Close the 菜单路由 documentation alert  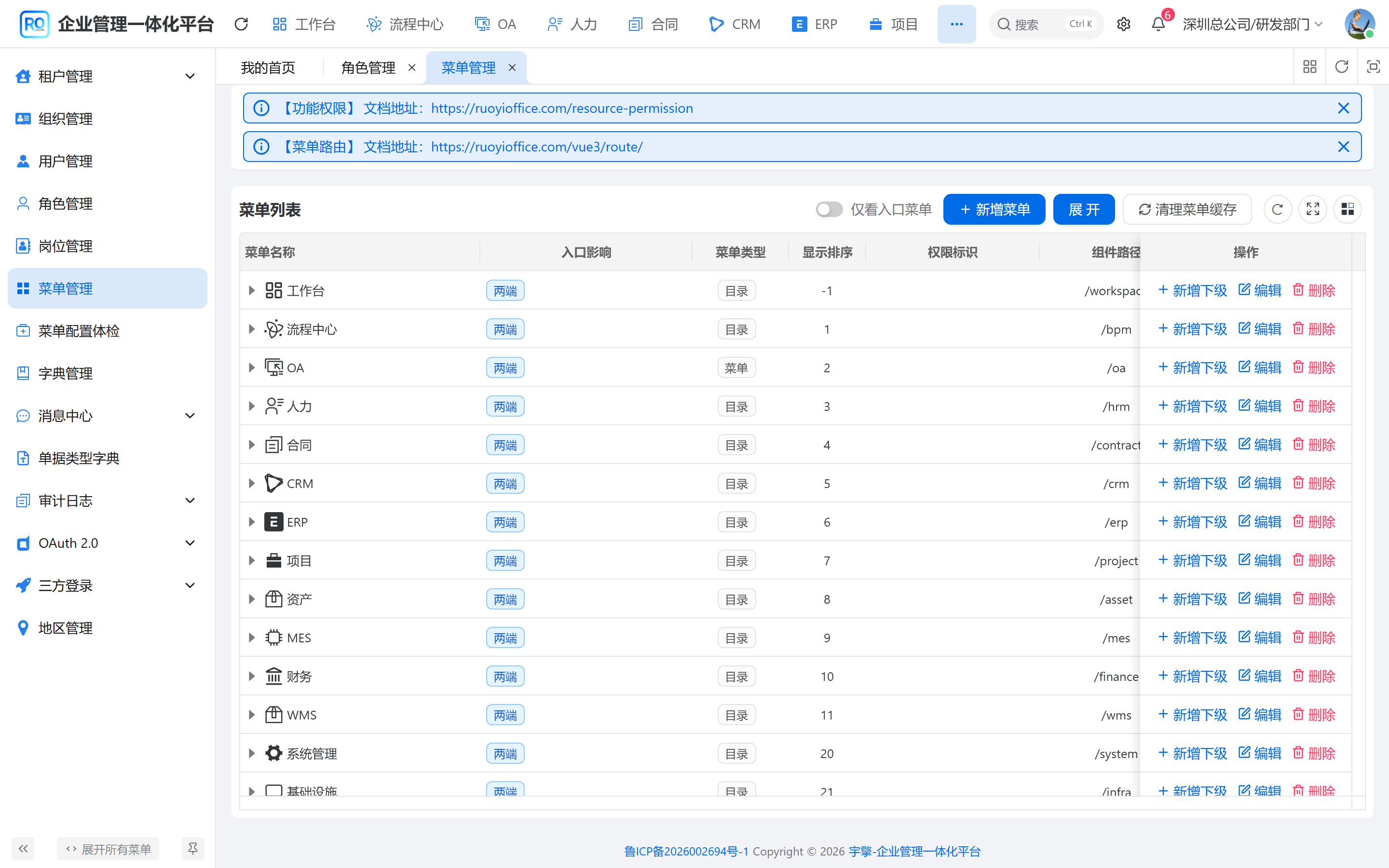point(1343,147)
